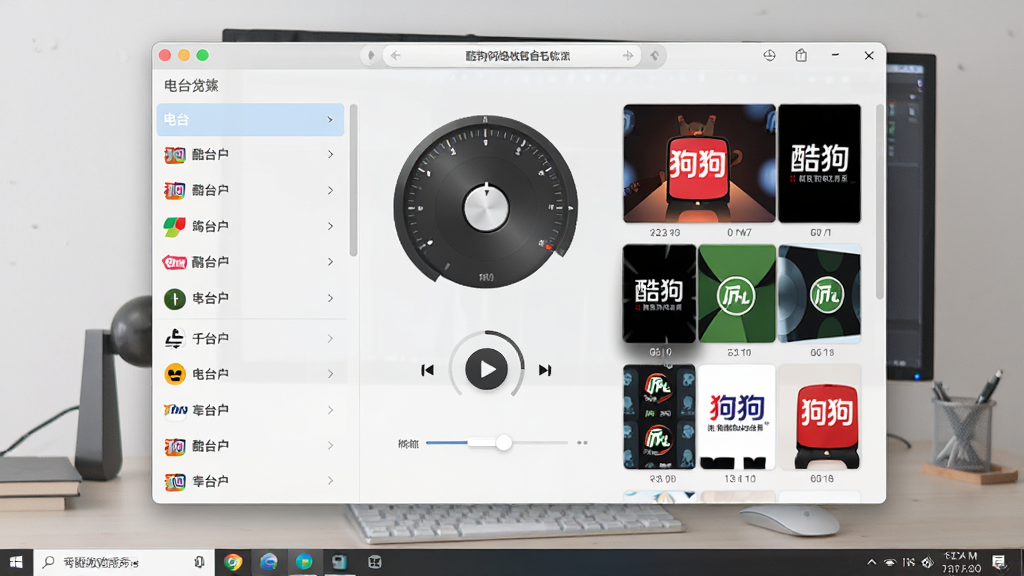Open the Windows Start menu
This screenshot has height=576, width=1024.
point(16,562)
